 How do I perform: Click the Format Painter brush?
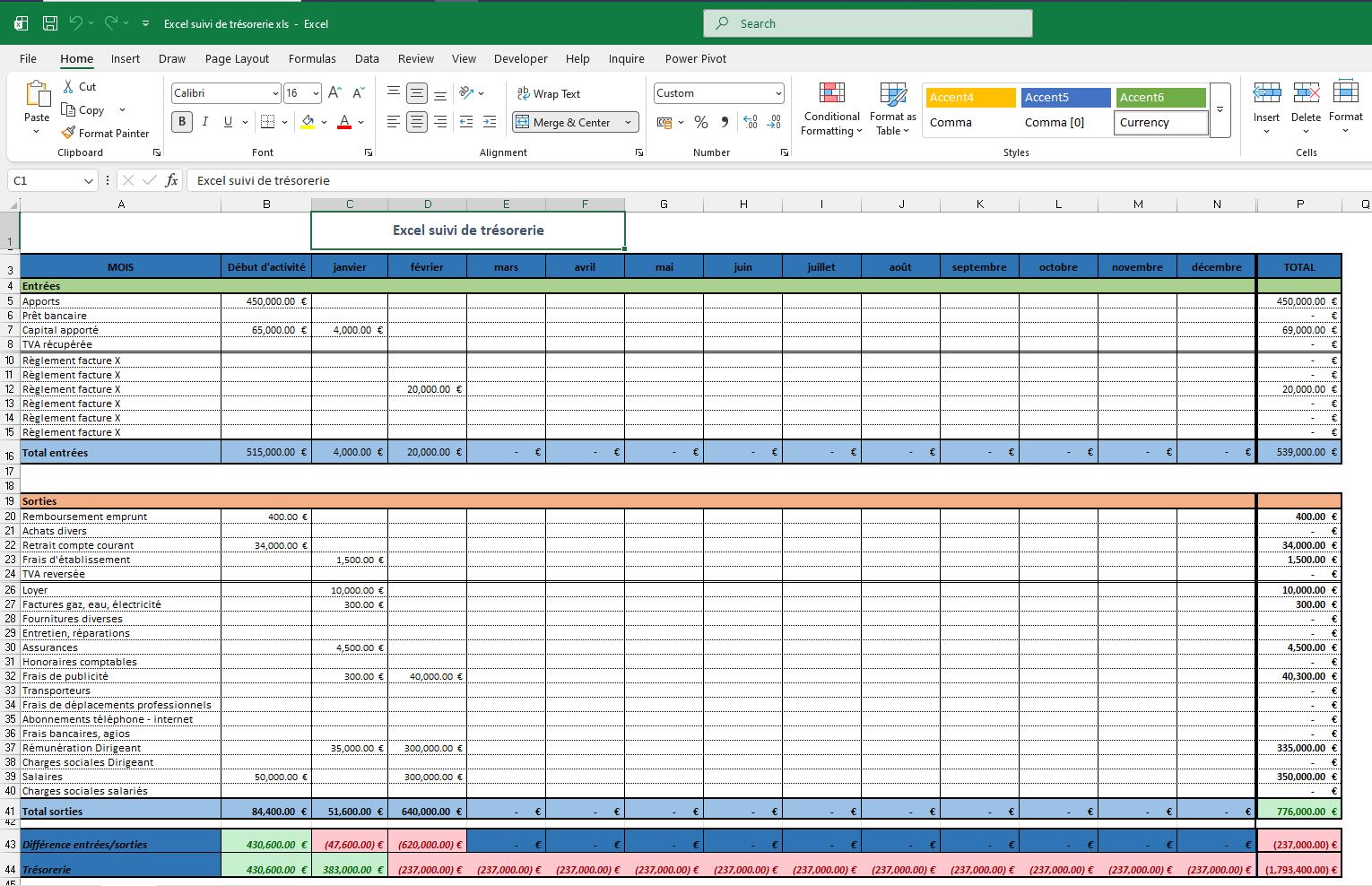click(x=68, y=133)
